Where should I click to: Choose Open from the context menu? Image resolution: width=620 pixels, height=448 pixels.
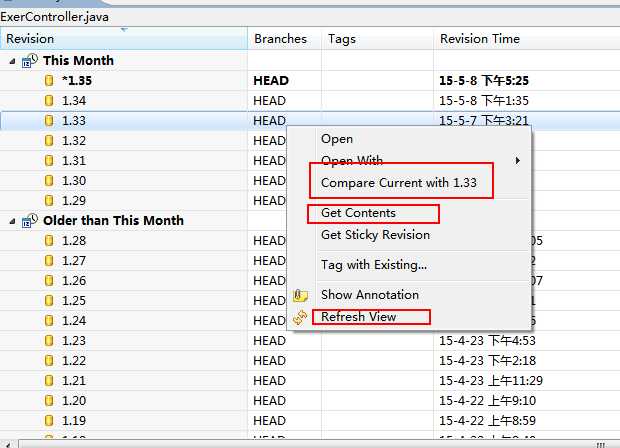click(337, 139)
